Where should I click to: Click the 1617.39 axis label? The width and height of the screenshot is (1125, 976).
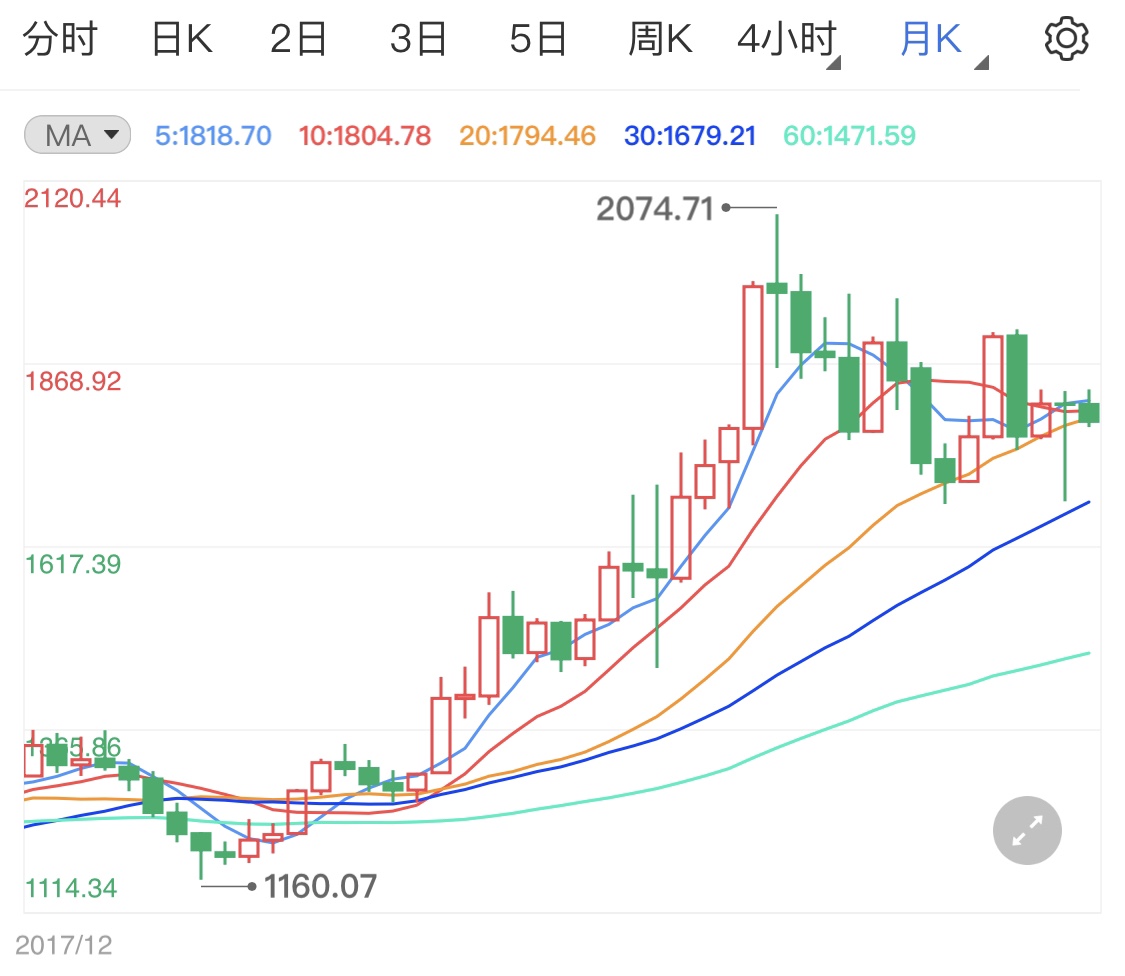point(72,564)
